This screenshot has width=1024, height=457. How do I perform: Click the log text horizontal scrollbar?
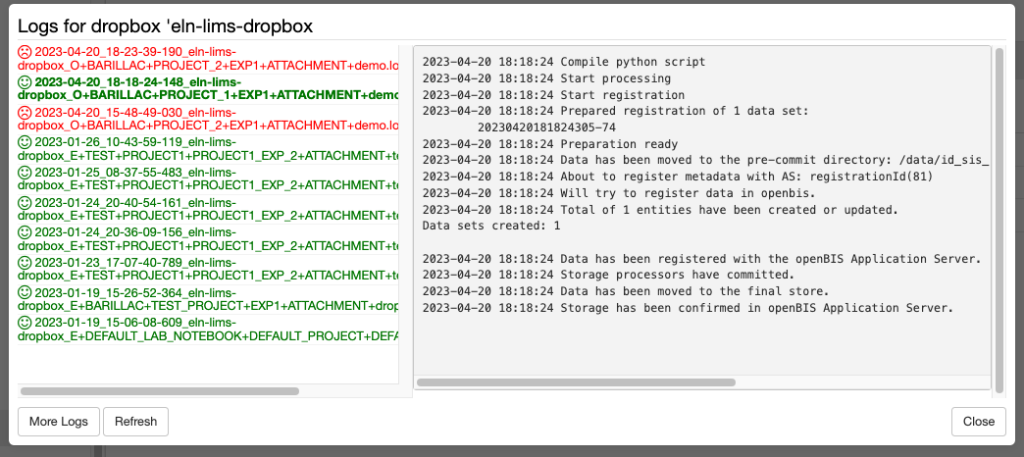point(576,382)
